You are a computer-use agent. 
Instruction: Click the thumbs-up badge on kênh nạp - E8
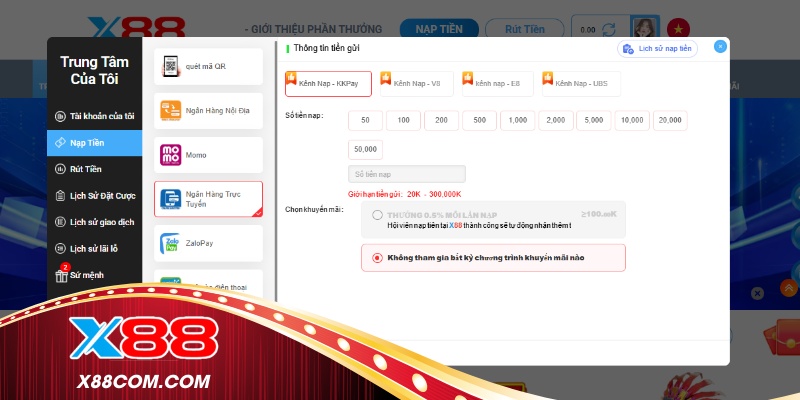(x=467, y=78)
